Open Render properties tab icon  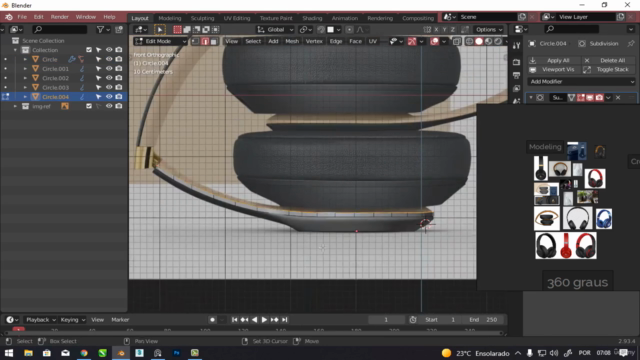point(516,62)
